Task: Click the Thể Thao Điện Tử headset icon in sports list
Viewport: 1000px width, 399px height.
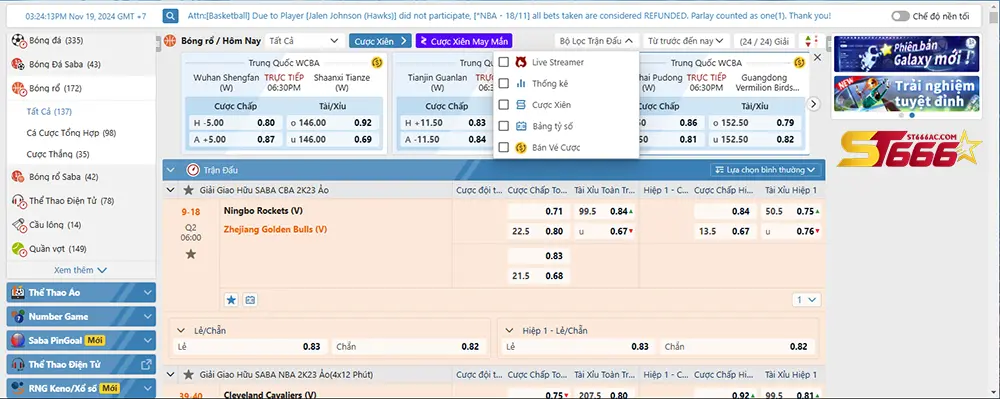Action: coord(18,201)
